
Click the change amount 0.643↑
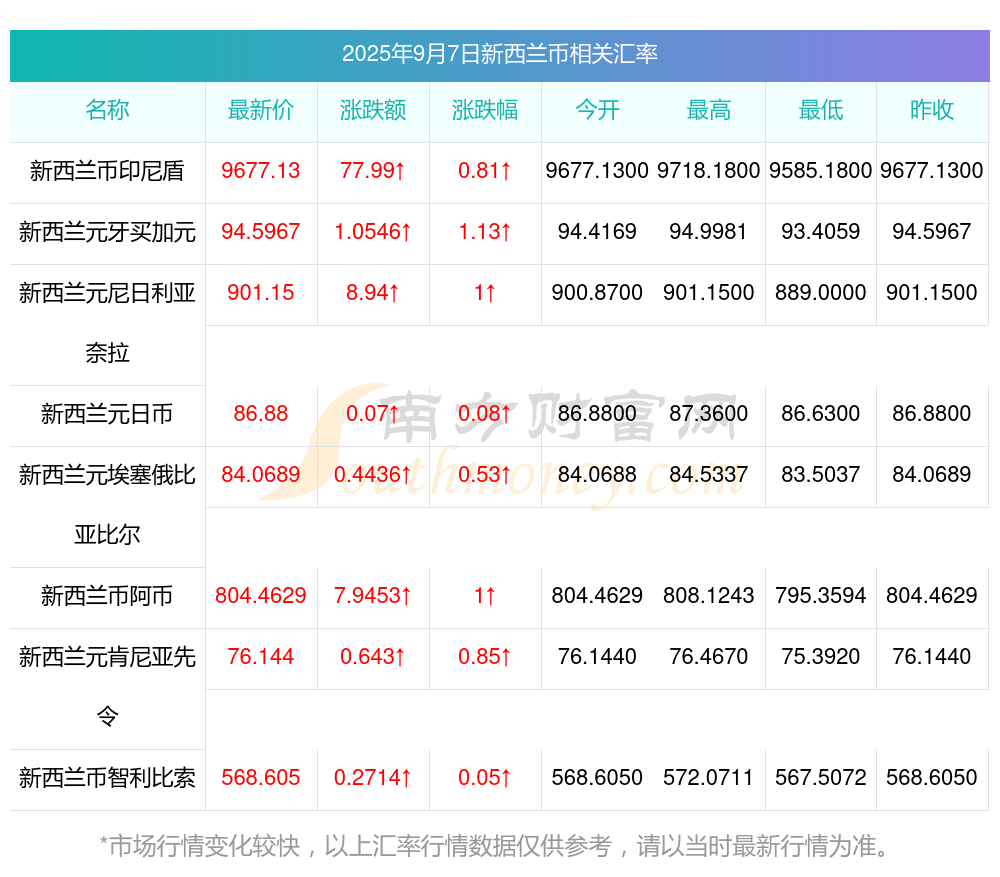(x=373, y=656)
